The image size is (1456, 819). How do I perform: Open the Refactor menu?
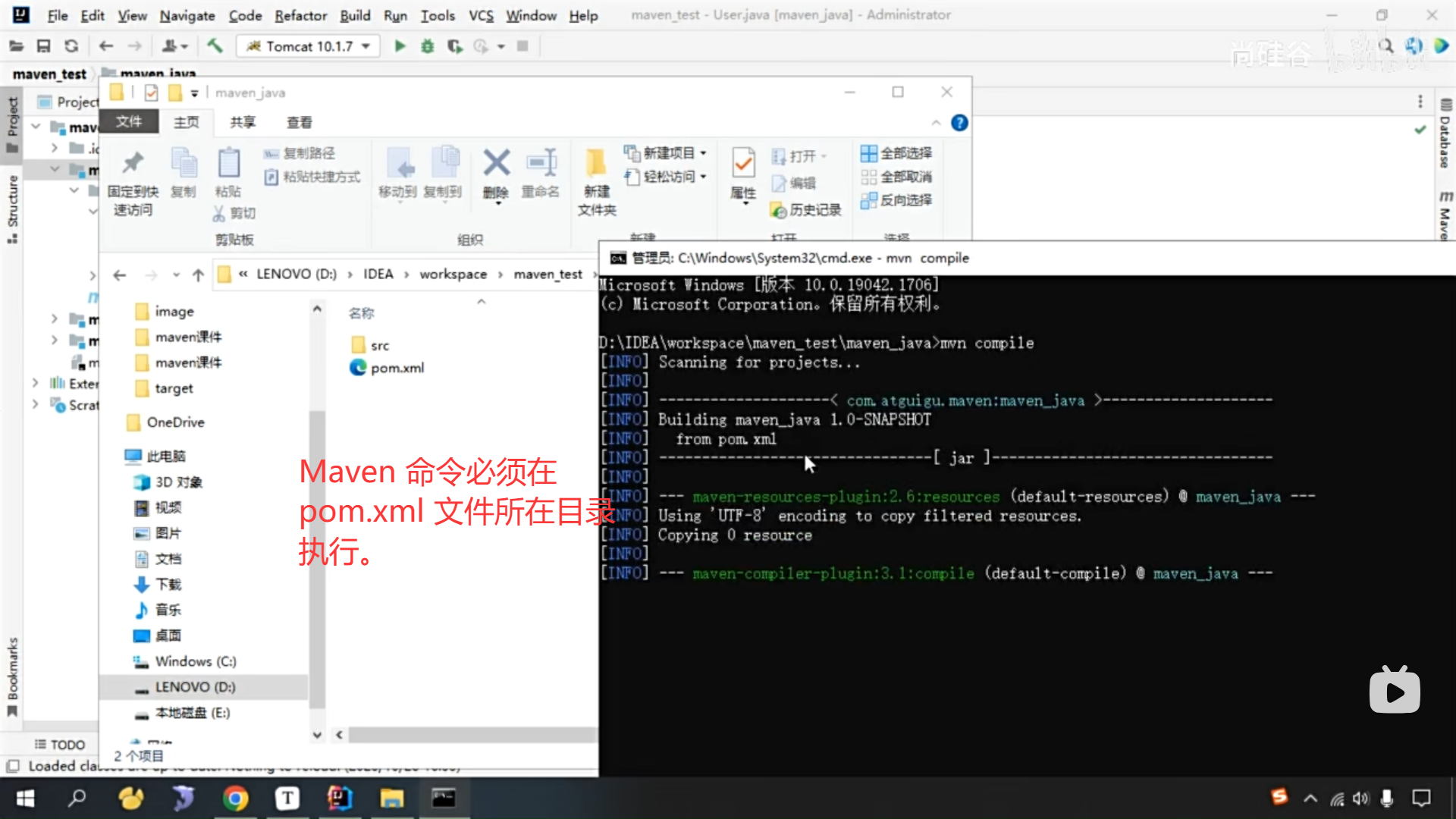click(300, 15)
